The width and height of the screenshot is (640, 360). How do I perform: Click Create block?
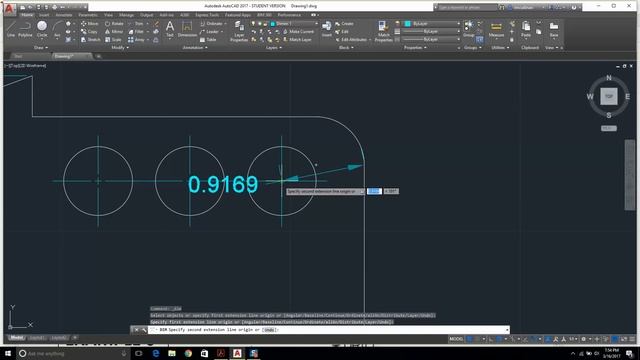click(344, 24)
